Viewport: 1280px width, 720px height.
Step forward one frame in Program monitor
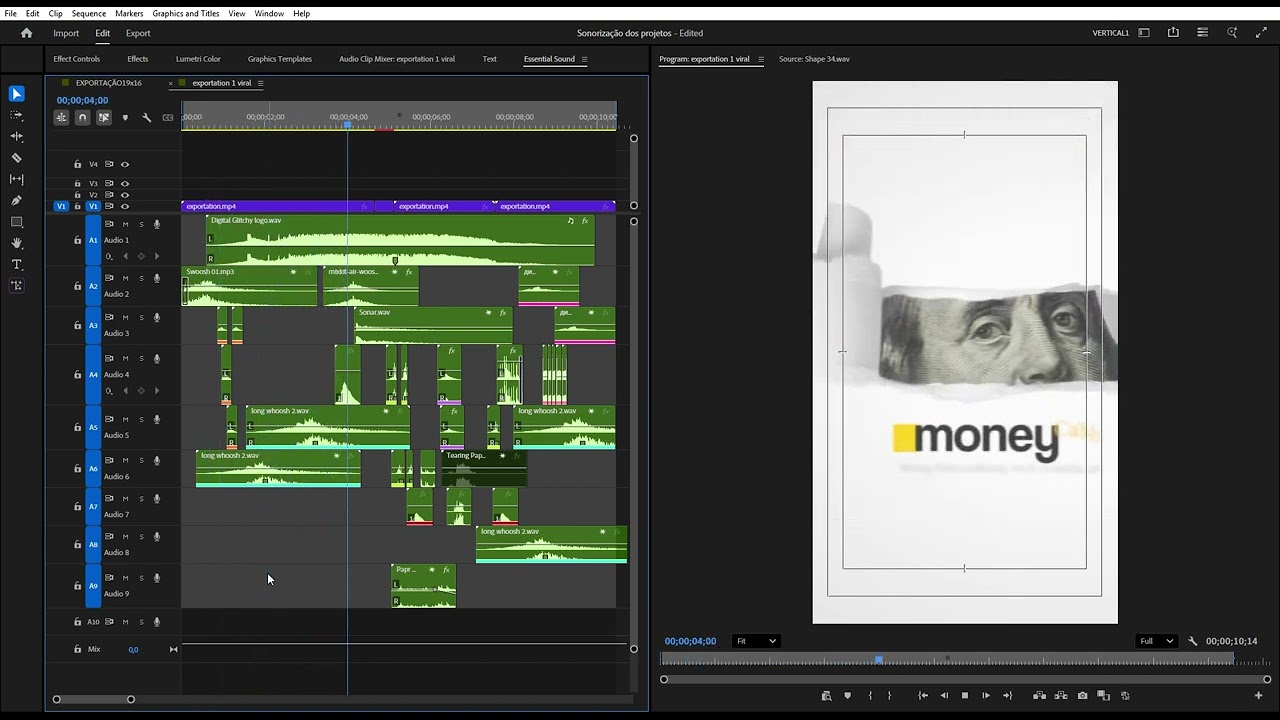click(986, 696)
